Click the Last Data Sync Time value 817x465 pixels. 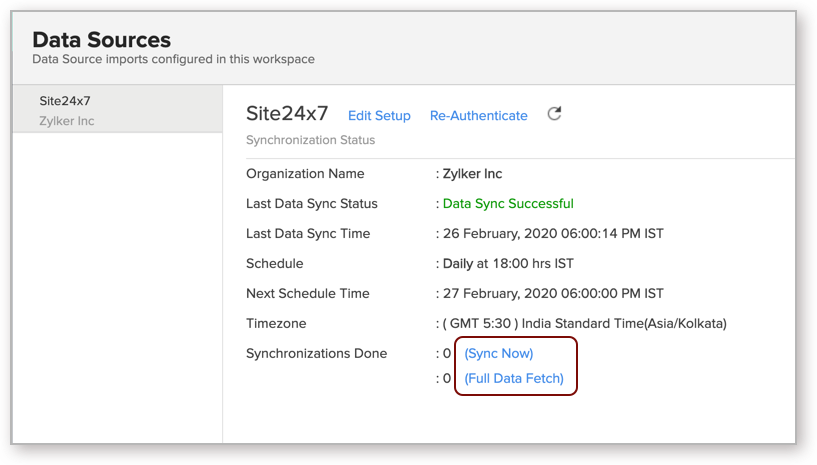(553, 234)
